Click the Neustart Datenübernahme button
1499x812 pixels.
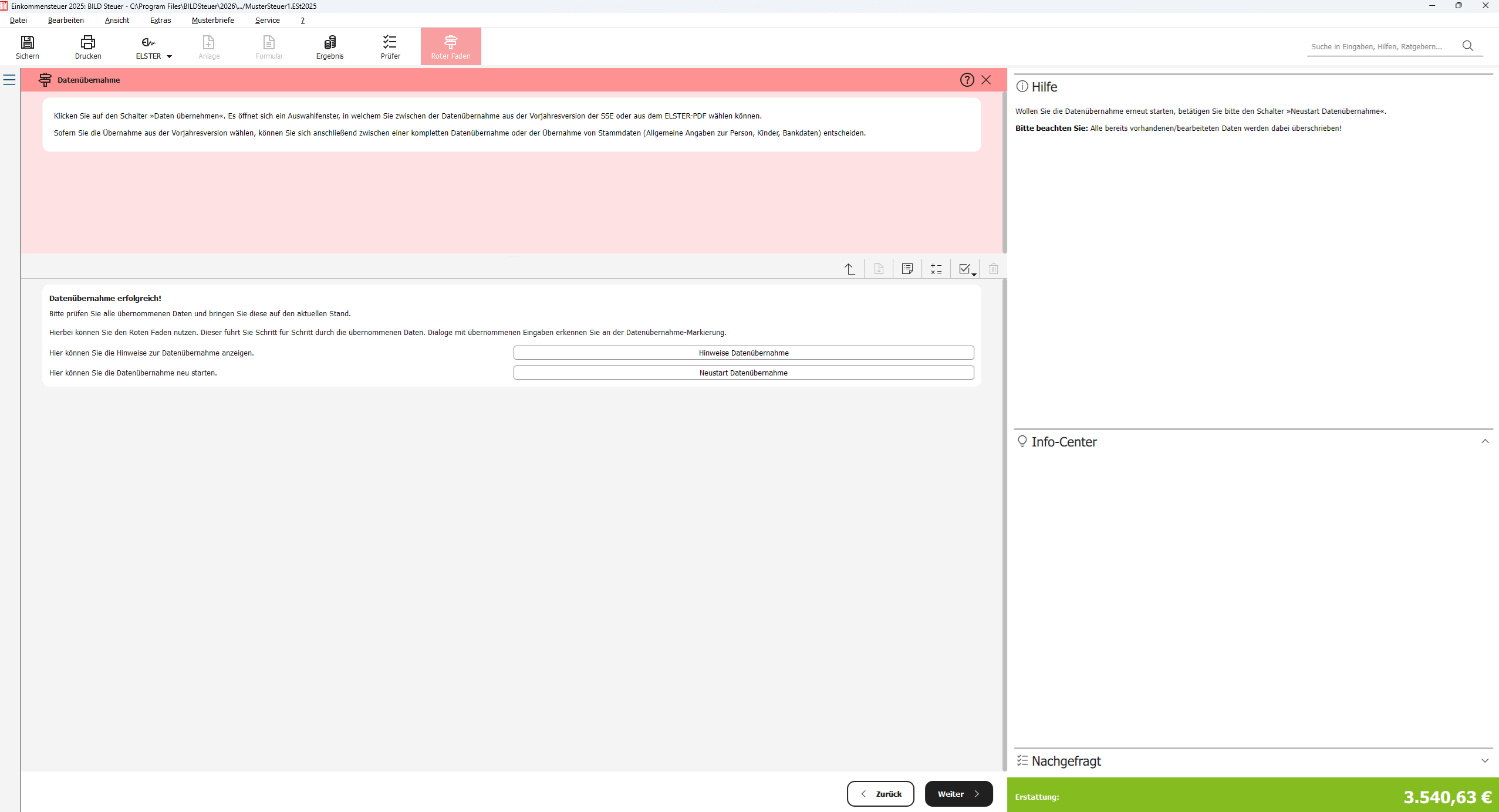click(743, 373)
